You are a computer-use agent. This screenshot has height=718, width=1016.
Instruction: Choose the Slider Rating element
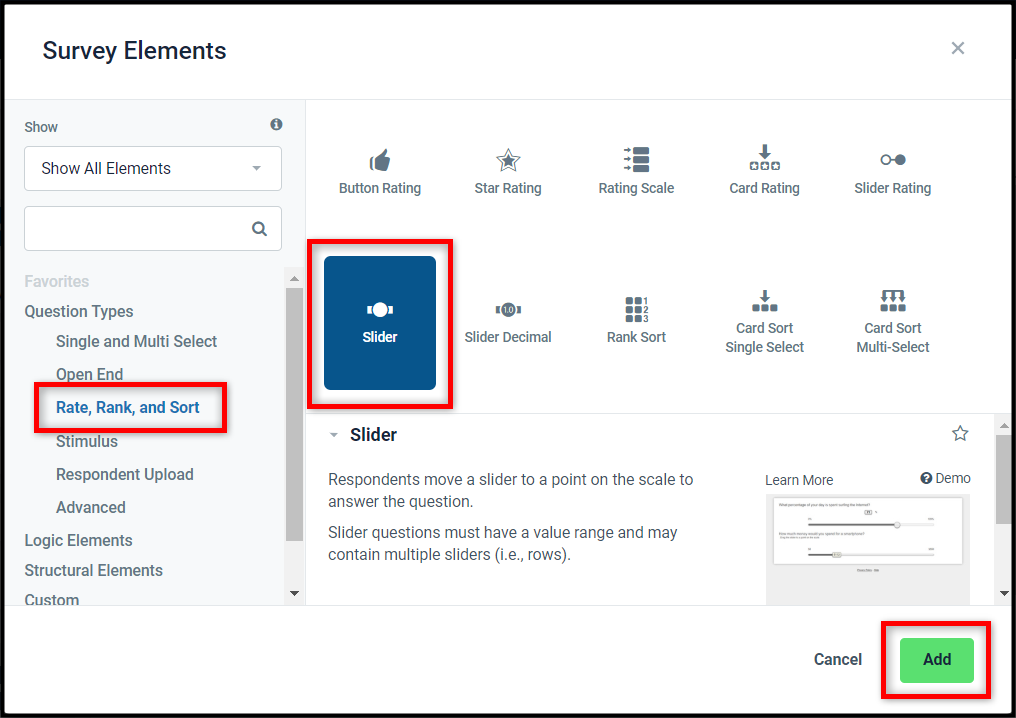[892, 172]
